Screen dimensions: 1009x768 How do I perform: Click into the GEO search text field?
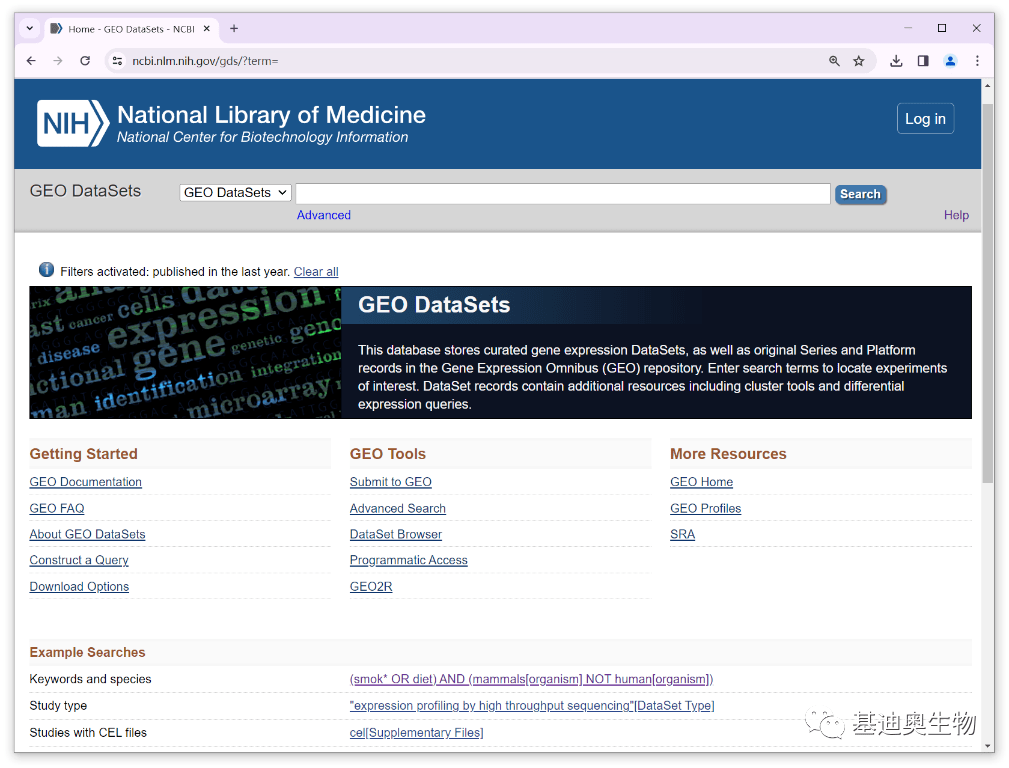pyautogui.click(x=562, y=193)
